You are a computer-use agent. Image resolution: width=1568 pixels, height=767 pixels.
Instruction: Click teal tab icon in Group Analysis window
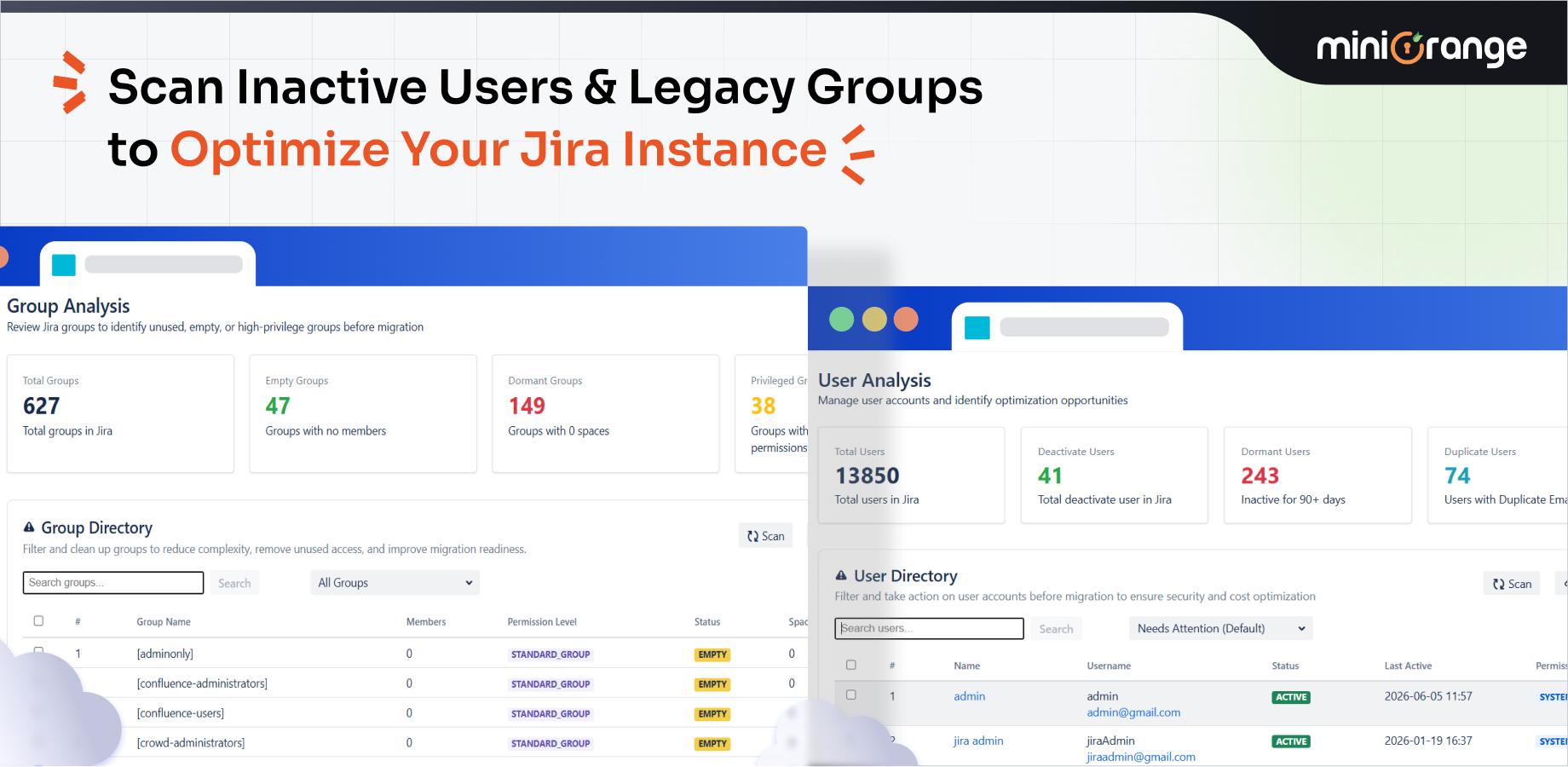click(x=64, y=265)
